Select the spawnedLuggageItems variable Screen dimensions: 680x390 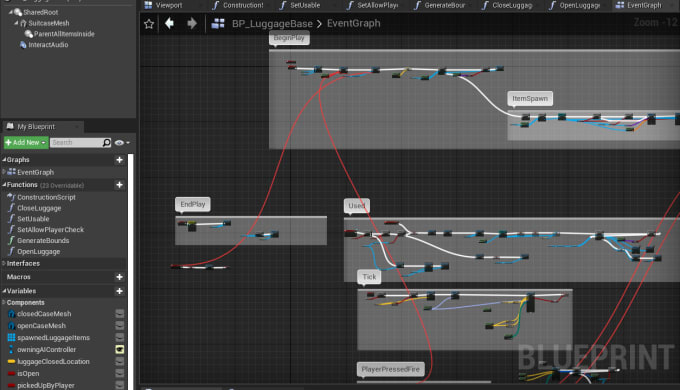(53, 338)
